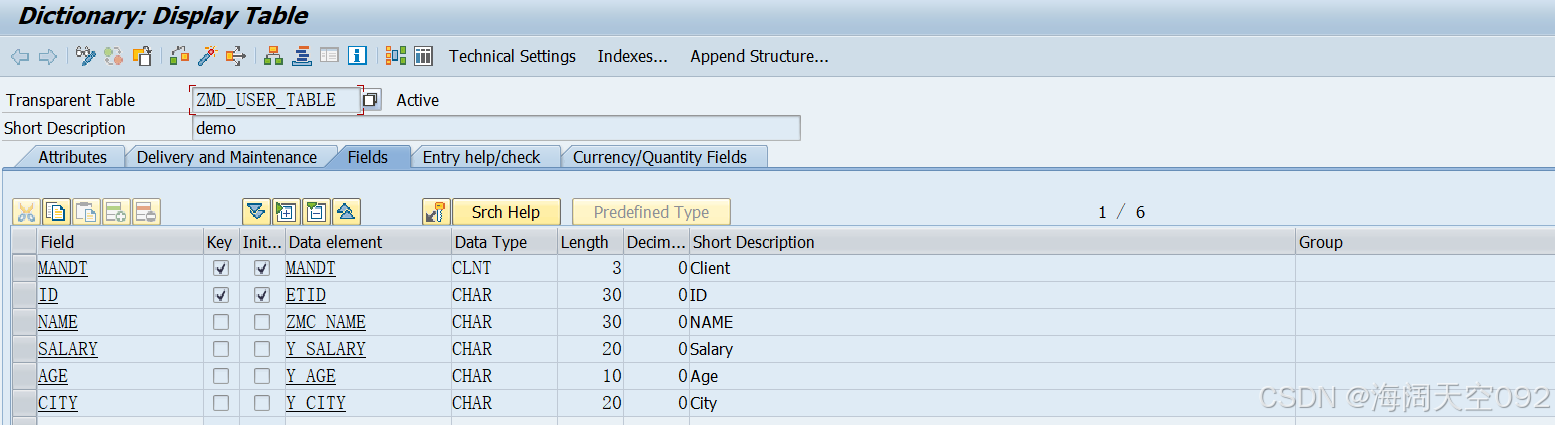Screen dimensions: 1555x425
Task: Click the Predefined Type button
Action: (651, 212)
